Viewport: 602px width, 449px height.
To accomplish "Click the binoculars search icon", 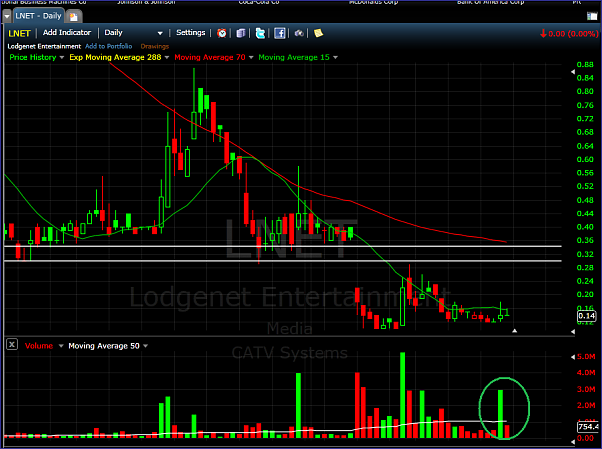I will (x=299, y=33).
